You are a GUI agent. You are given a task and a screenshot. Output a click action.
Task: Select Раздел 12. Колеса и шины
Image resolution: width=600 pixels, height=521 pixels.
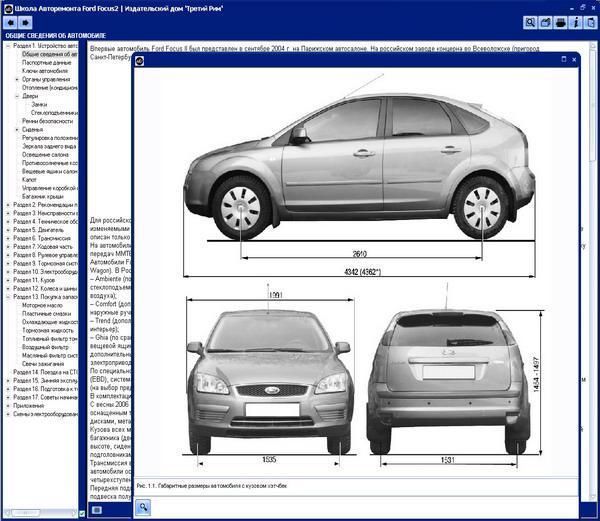[45, 288]
